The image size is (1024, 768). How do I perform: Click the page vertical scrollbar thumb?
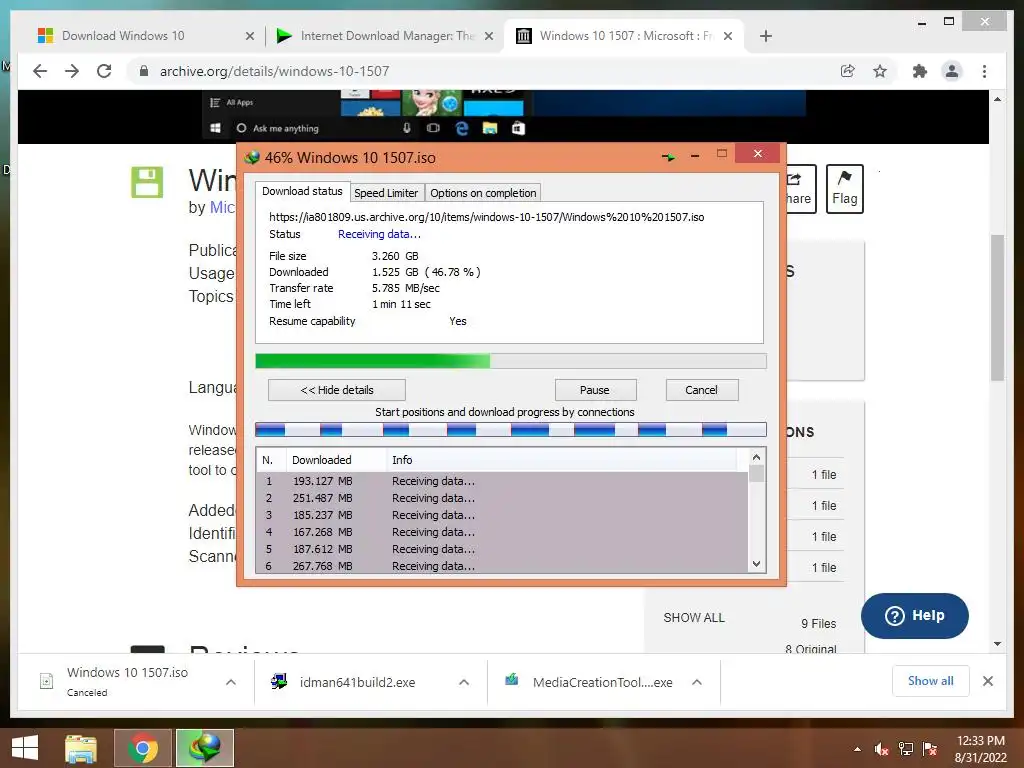(x=997, y=307)
